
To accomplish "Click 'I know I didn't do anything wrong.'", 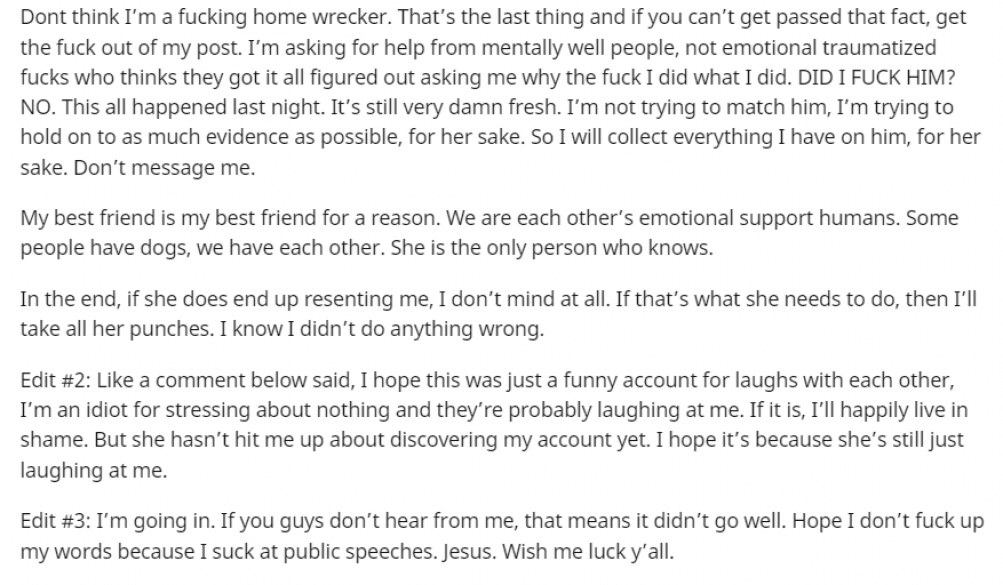I will 382,329.
